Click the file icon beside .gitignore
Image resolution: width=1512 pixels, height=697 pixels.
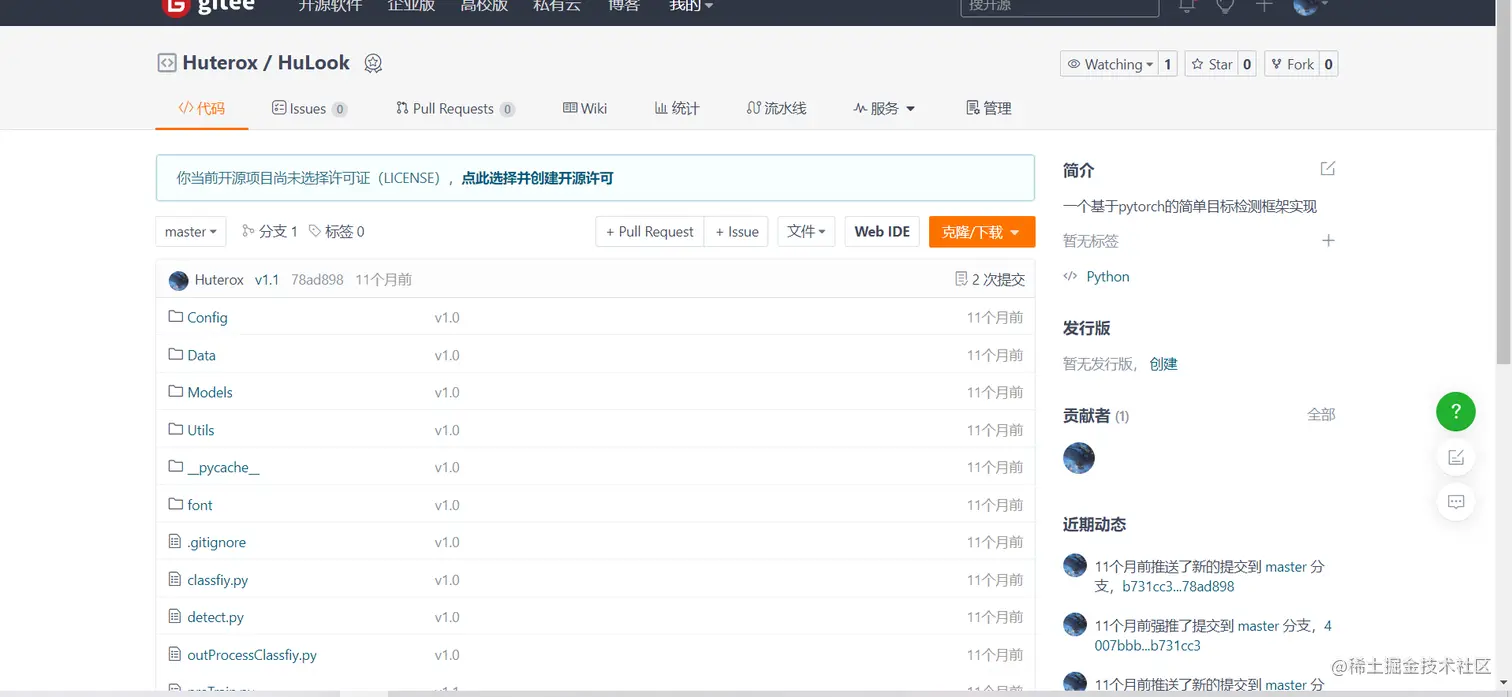[x=176, y=542]
